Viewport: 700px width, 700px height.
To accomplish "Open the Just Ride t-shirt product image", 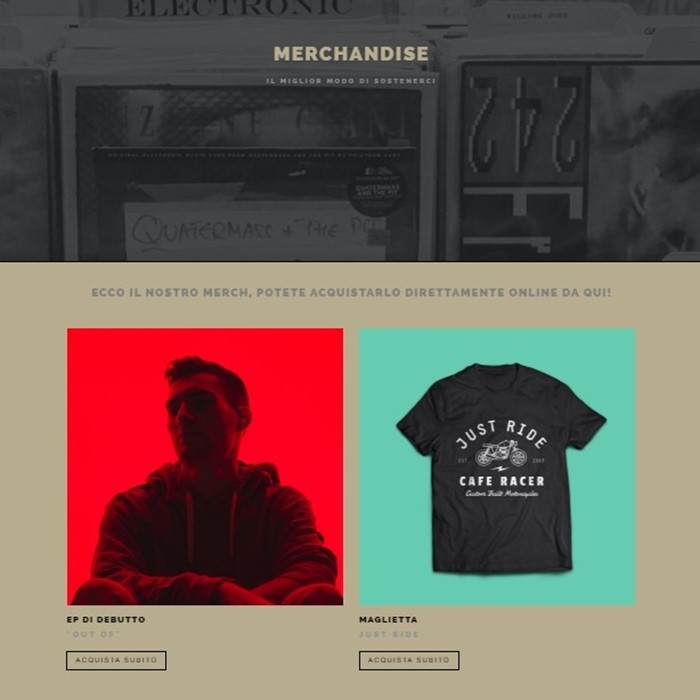I will click(x=497, y=467).
